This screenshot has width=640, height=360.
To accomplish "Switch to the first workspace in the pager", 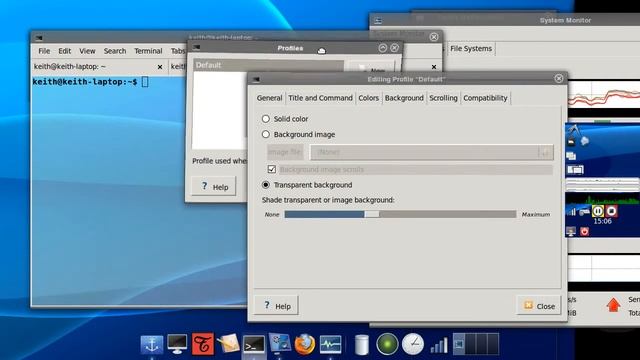I will [459, 344].
